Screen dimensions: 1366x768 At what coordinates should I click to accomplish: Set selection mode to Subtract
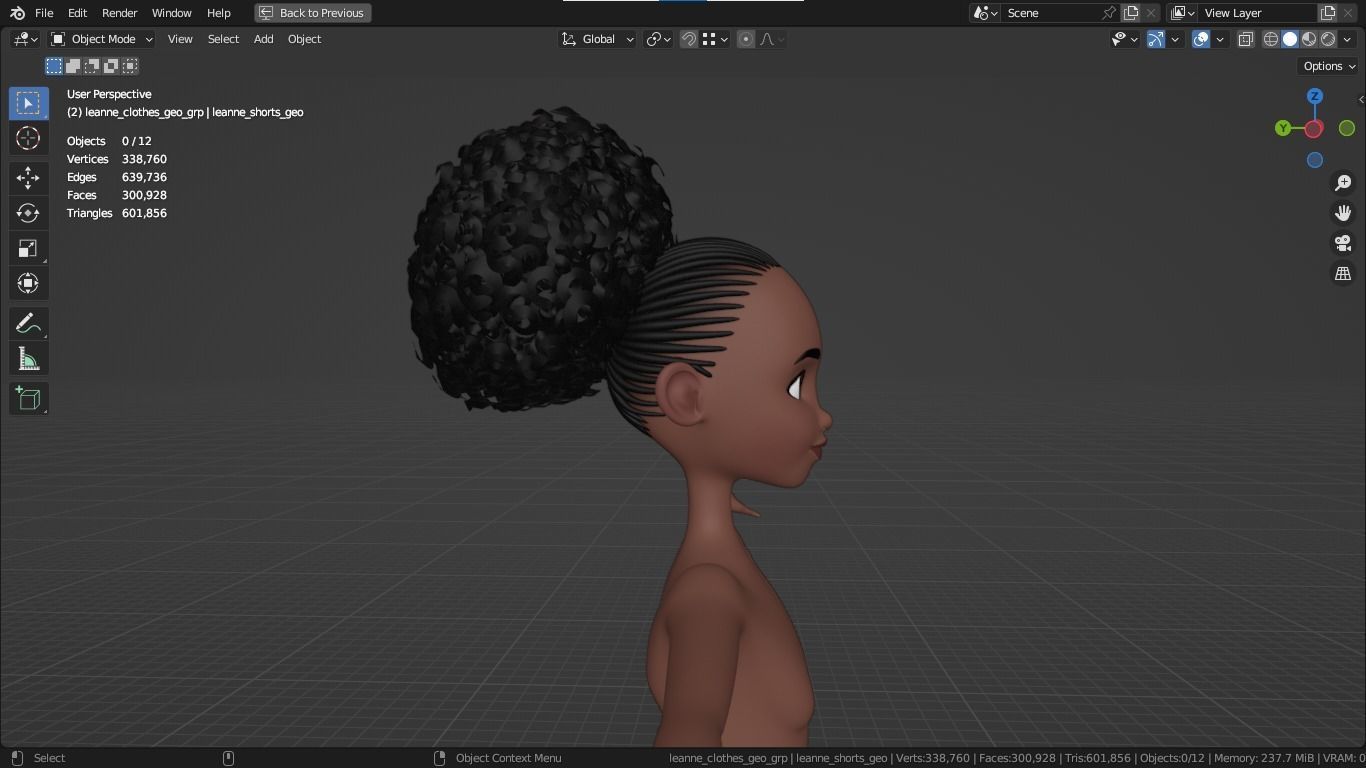92,66
